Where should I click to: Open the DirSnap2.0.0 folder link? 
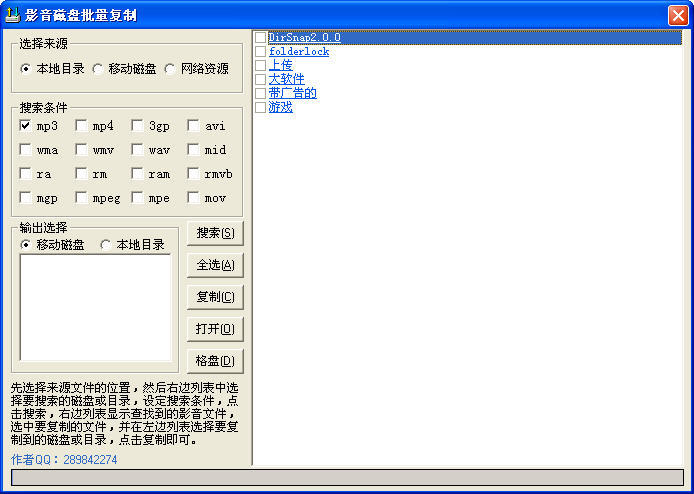(305, 38)
